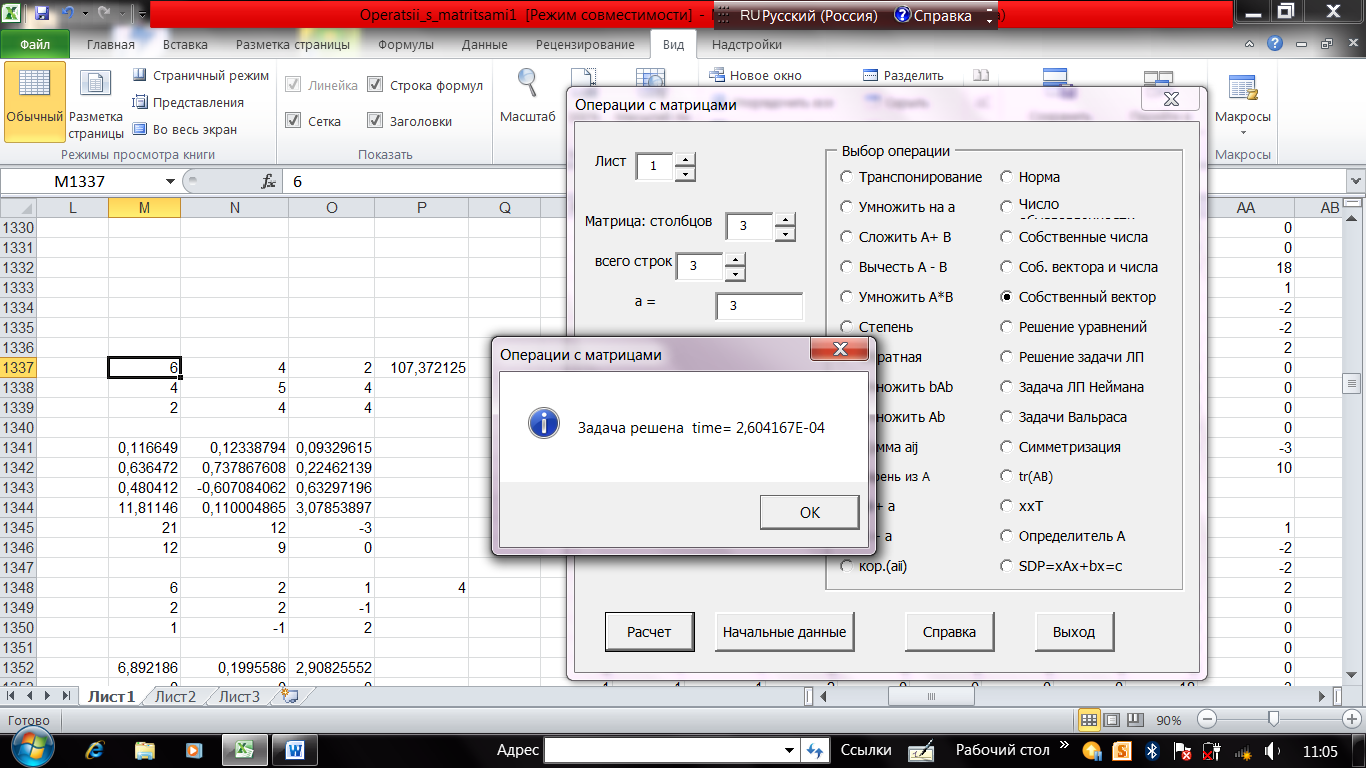Increase the Лист spinner value
This screenshot has height=768, width=1366.
(685, 159)
